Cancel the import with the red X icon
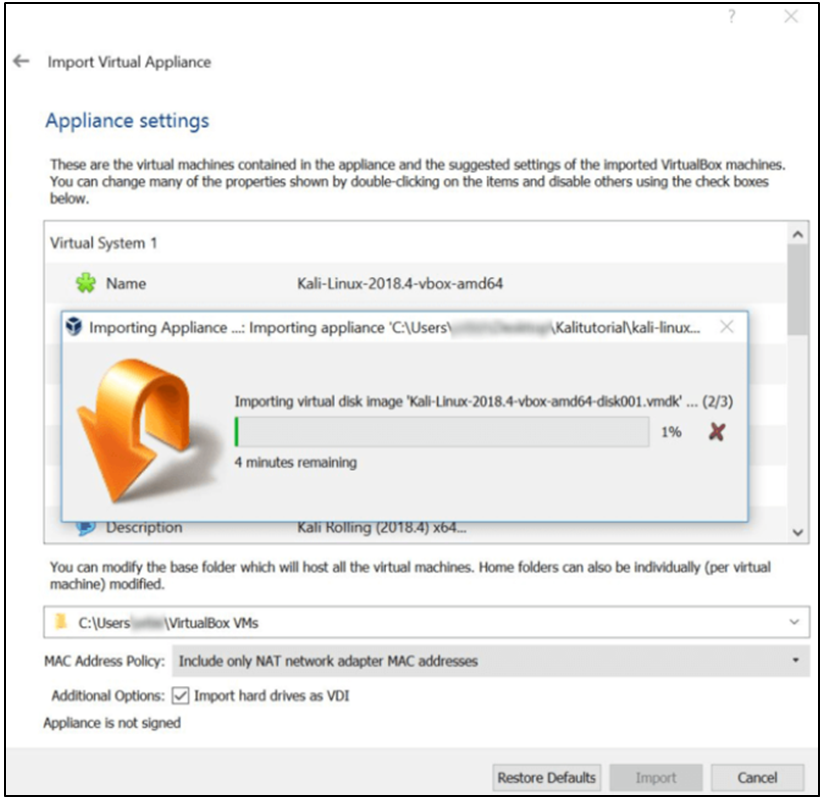 715,432
